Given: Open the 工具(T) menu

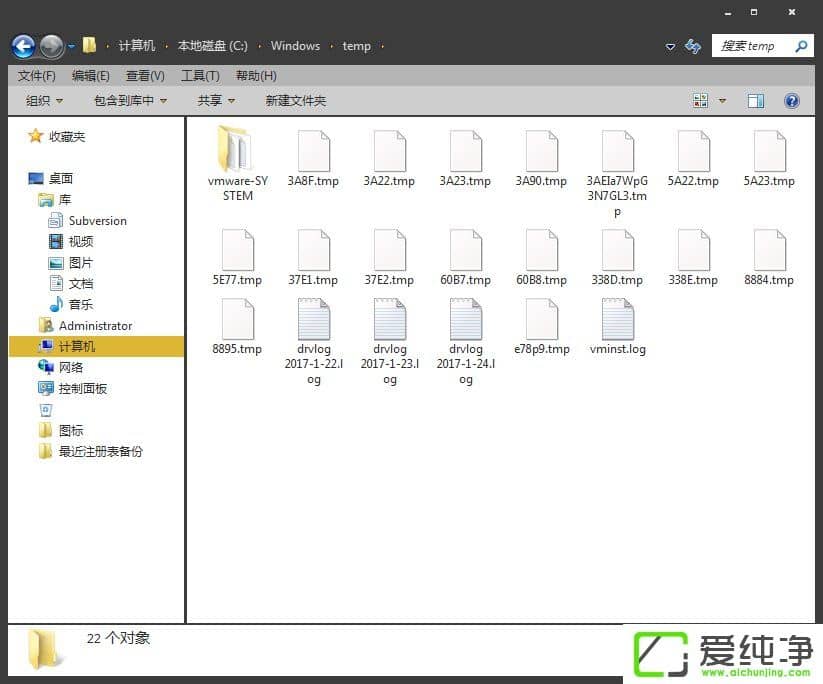Looking at the screenshot, I should (x=200, y=76).
